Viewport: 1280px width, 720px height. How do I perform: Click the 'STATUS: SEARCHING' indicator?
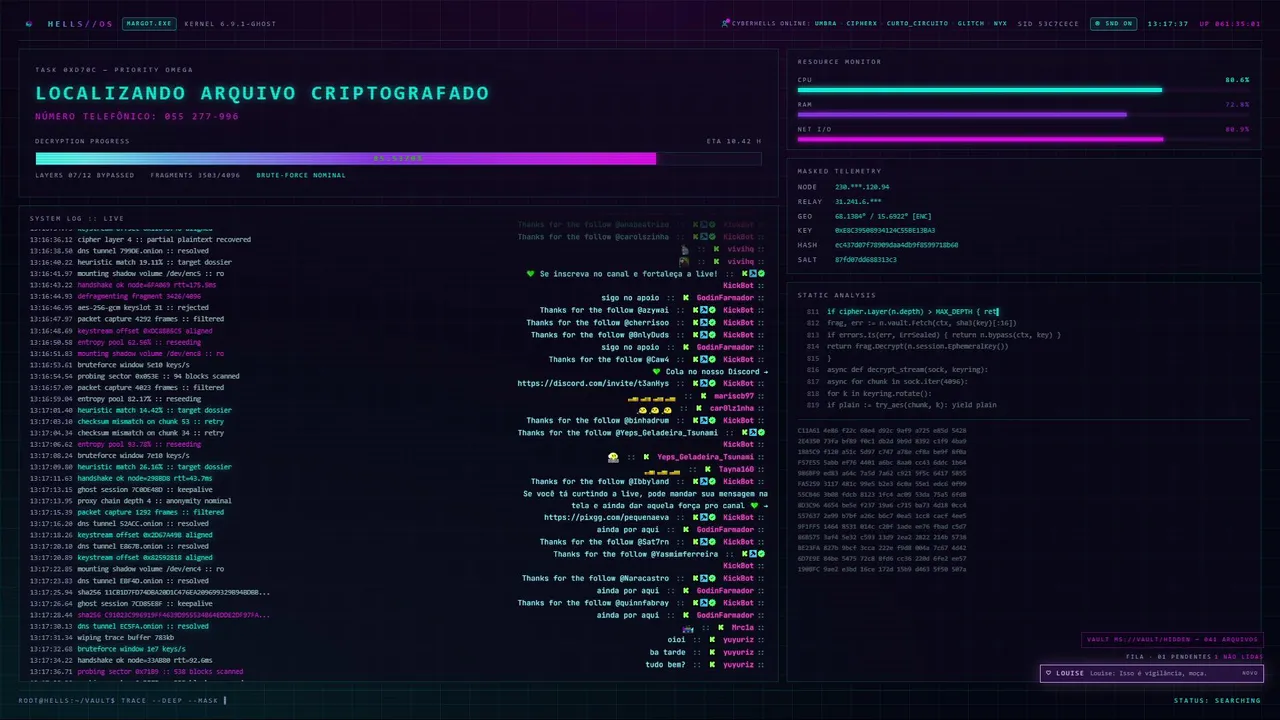[x=1217, y=701]
